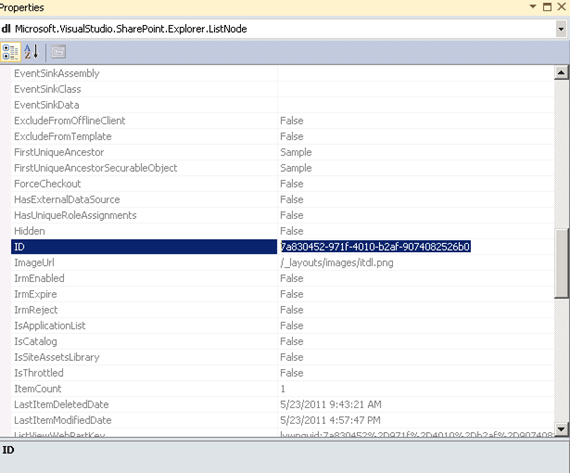Select the FirstUniqueAncestorSecurableObject property
Viewport: 570px width, 473px height.
(96, 168)
